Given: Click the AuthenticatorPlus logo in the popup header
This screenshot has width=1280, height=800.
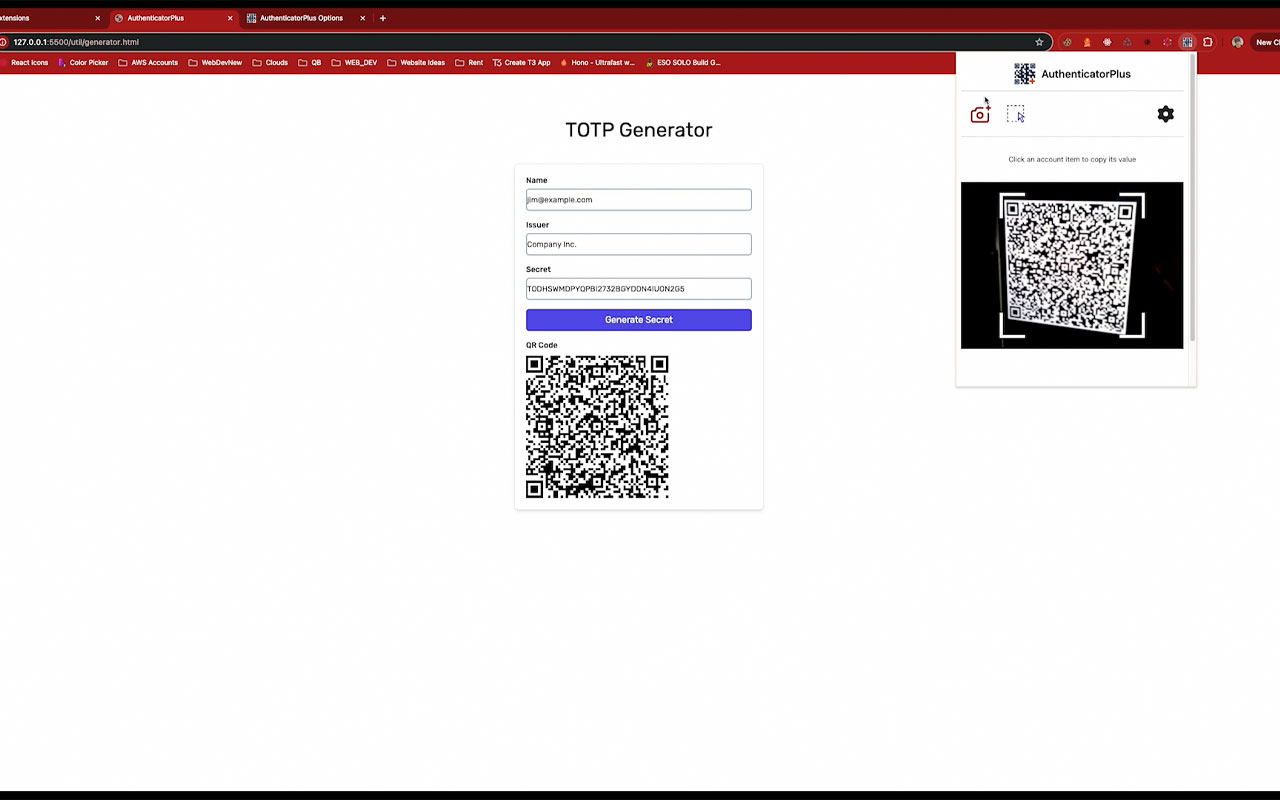Looking at the screenshot, I should (1023, 73).
